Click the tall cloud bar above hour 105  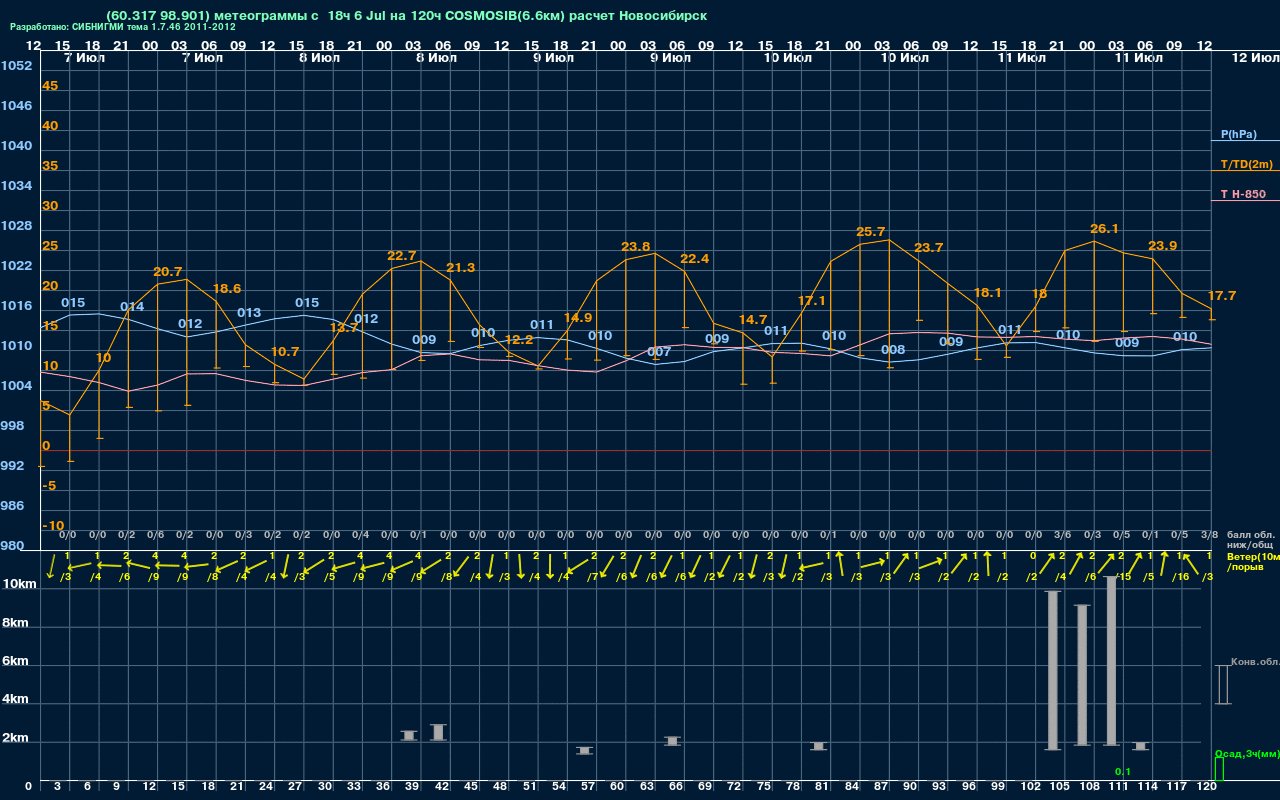[x=1053, y=670]
